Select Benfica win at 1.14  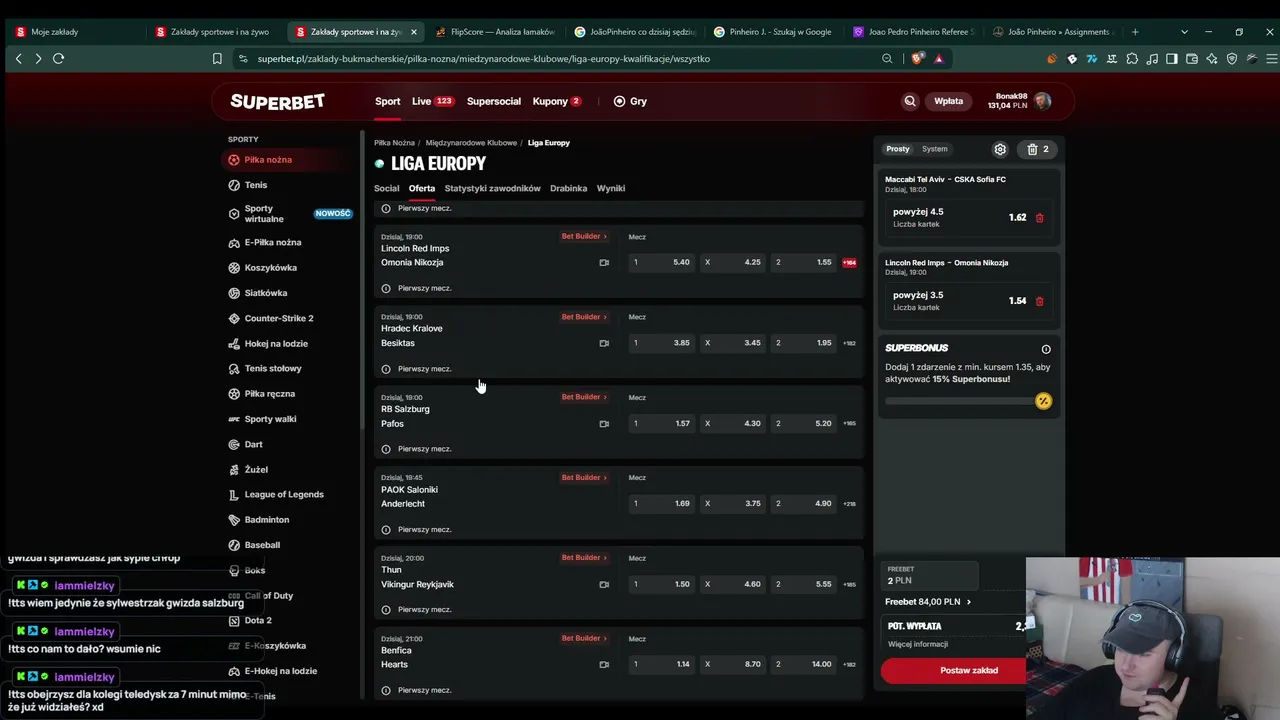662,664
